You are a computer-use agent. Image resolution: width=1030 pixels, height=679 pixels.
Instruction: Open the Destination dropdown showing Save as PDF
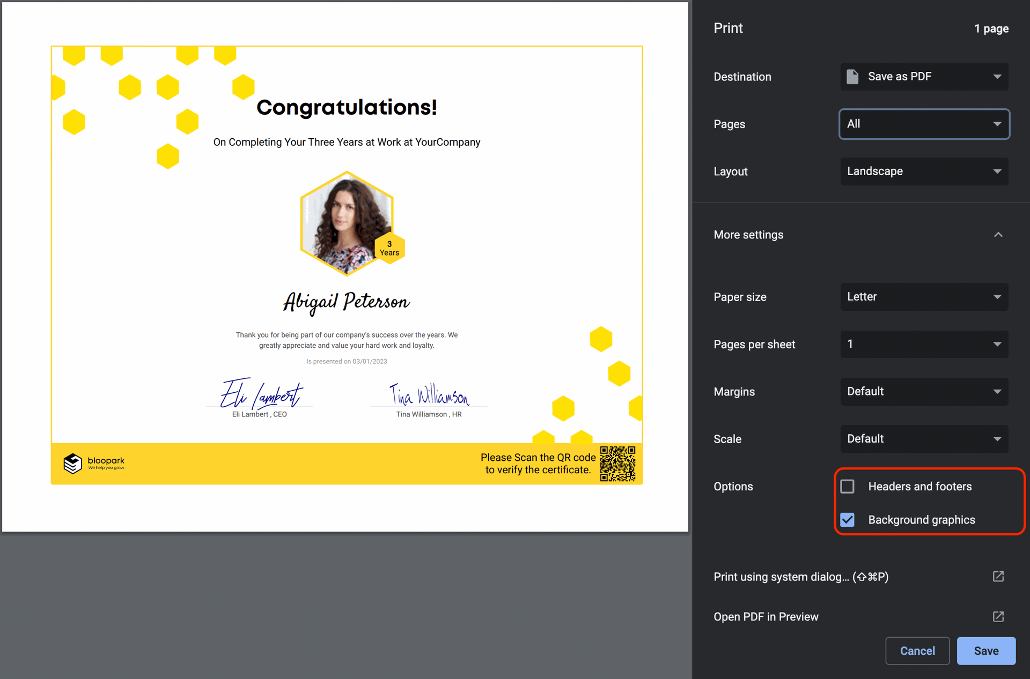click(x=924, y=76)
